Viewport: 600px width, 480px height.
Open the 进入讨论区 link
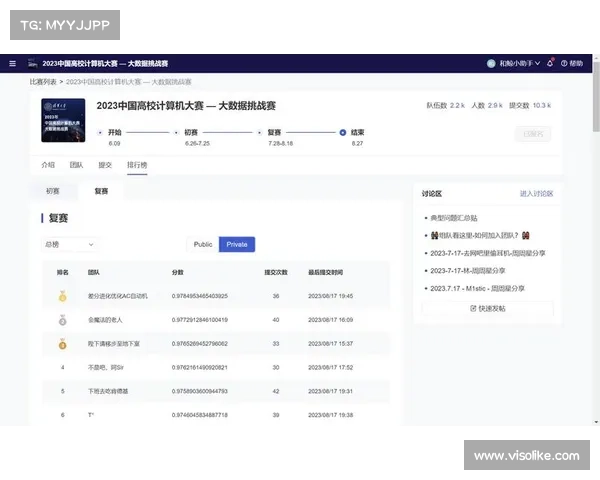(536, 193)
